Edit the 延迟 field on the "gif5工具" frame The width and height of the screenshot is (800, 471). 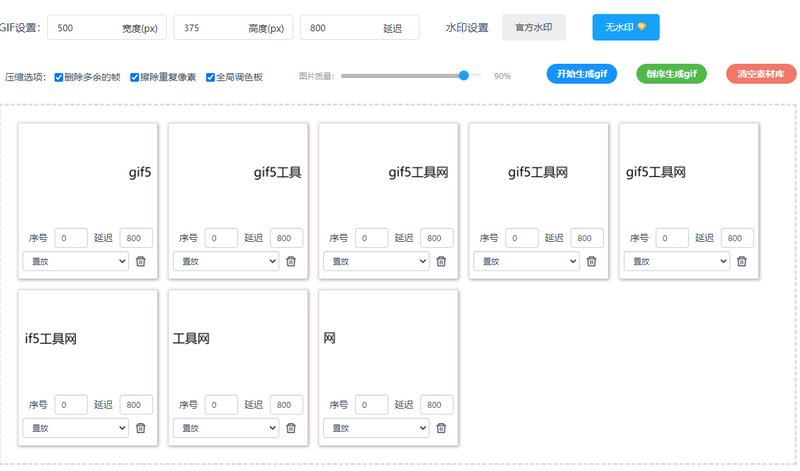(286, 238)
